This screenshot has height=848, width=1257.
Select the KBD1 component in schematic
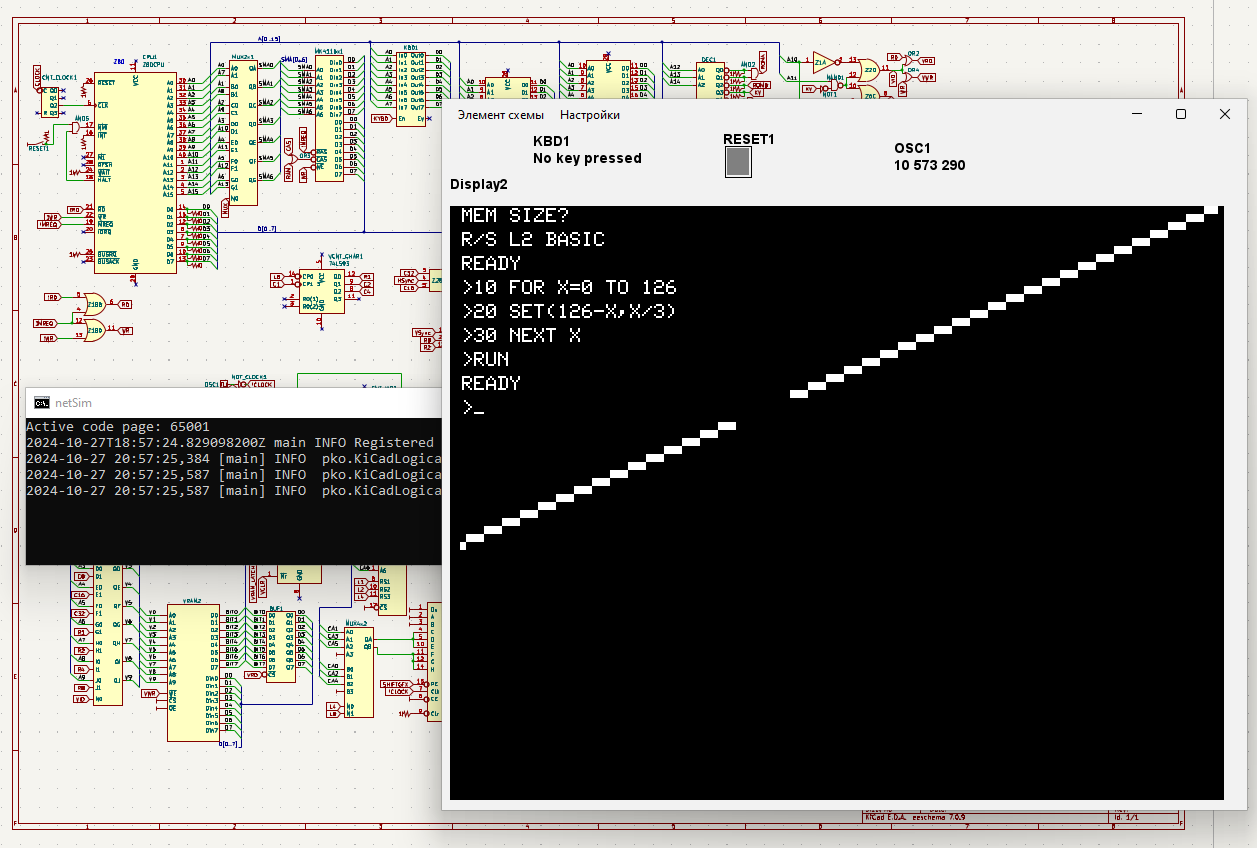pos(411,90)
